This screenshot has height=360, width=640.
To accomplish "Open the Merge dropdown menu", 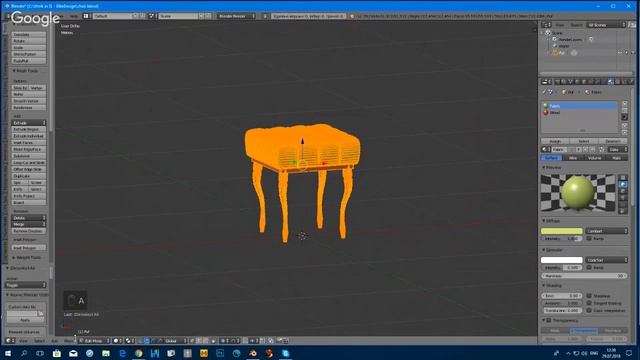I will pyautogui.click(x=29, y=224).
